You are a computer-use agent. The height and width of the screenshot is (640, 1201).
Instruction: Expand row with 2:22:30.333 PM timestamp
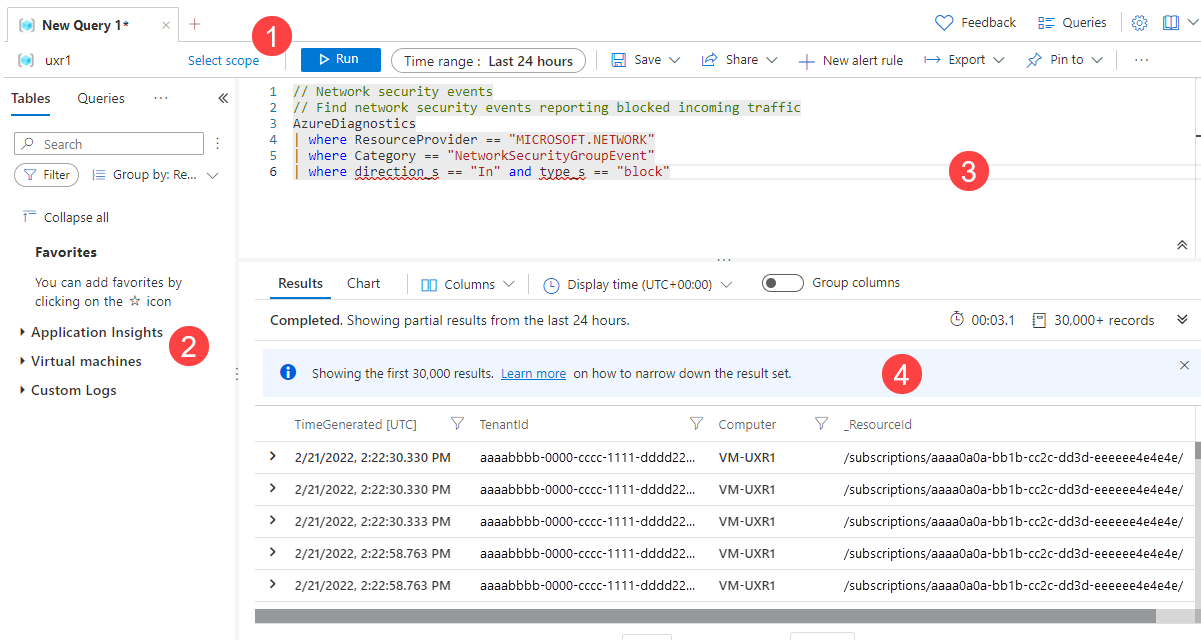point(272,520)
